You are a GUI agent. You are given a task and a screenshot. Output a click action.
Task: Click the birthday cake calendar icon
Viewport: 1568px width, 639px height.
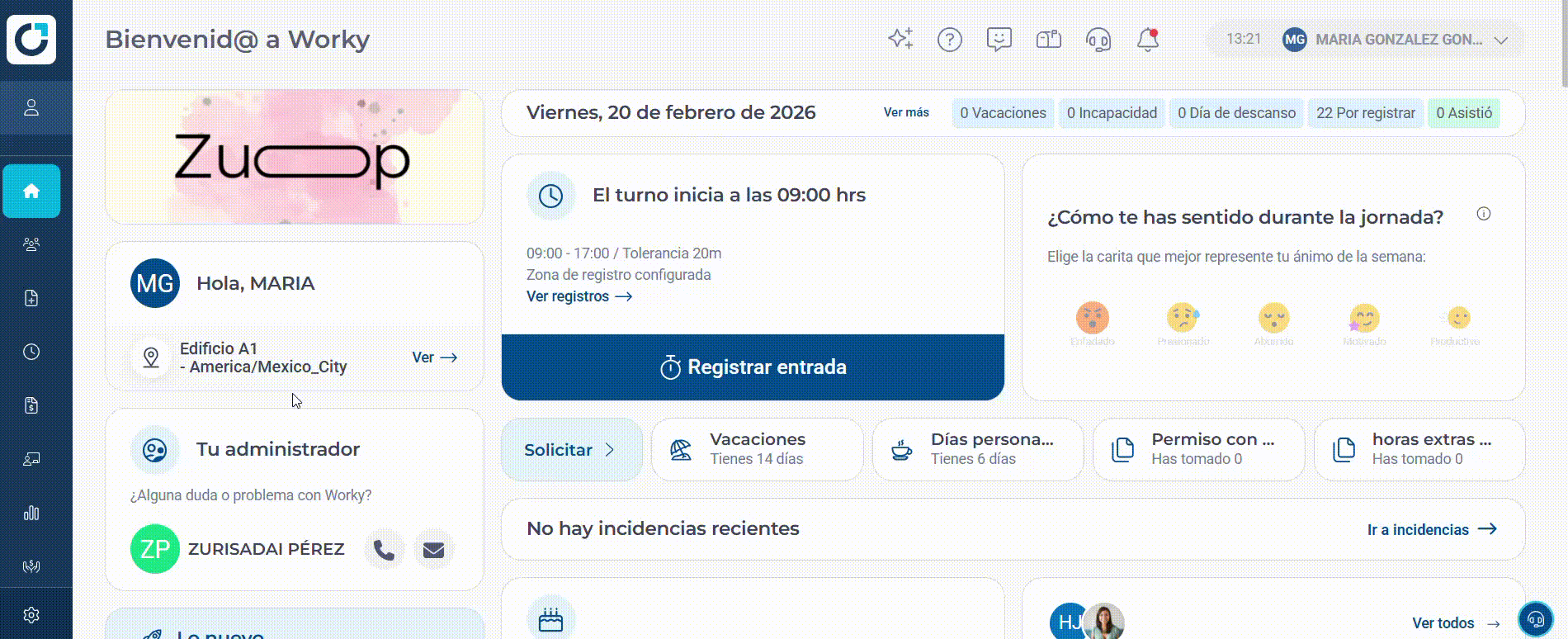coord(550,620)
